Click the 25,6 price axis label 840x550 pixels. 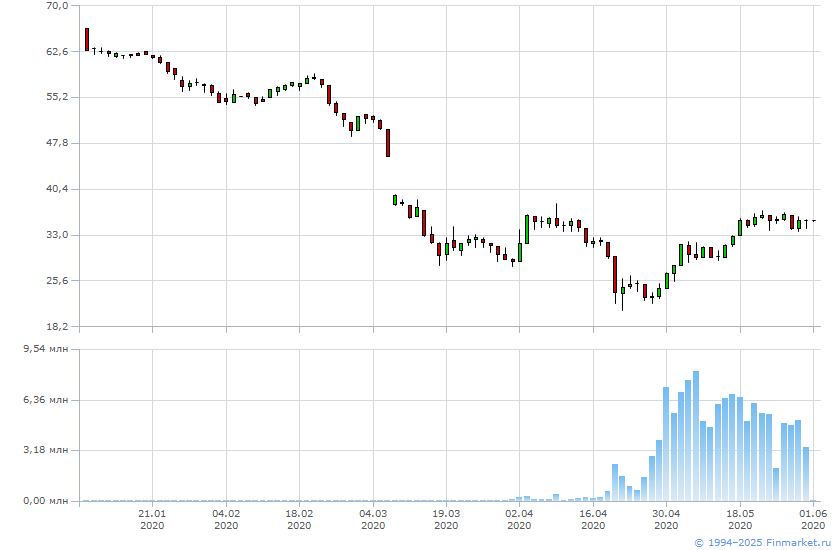(x=58, y=280)
